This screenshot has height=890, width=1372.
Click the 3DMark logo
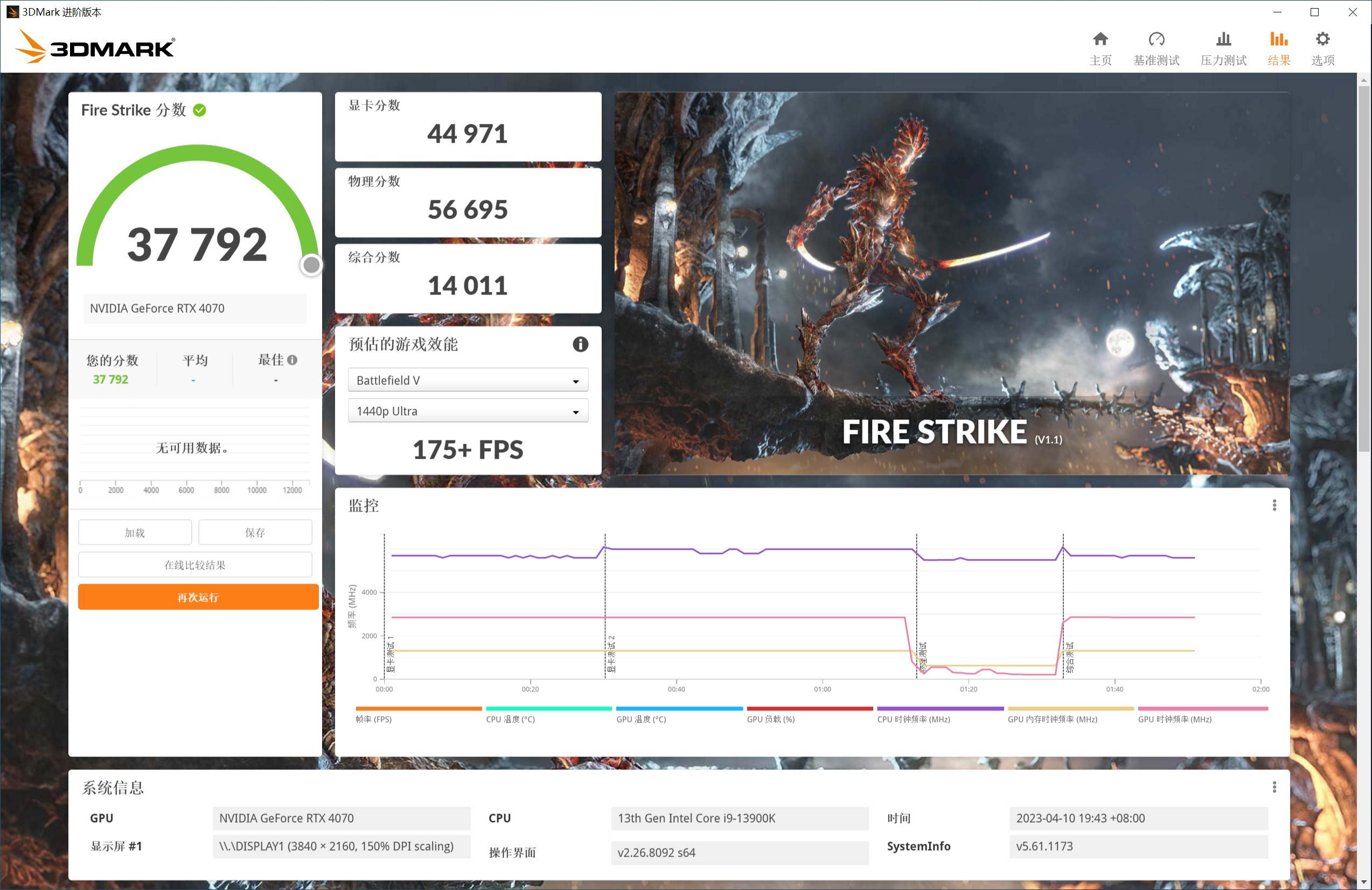(x=95, y=46)
